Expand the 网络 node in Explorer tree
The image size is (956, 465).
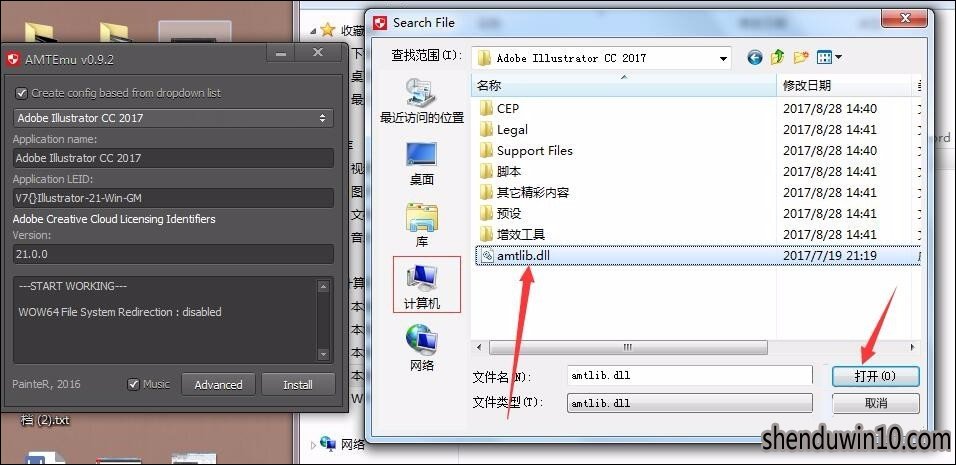(313, 445)
